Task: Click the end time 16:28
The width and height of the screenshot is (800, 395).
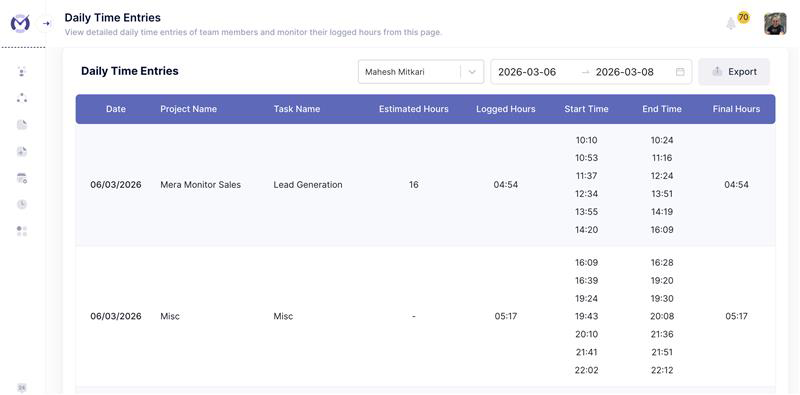Action: pos(662,262)
